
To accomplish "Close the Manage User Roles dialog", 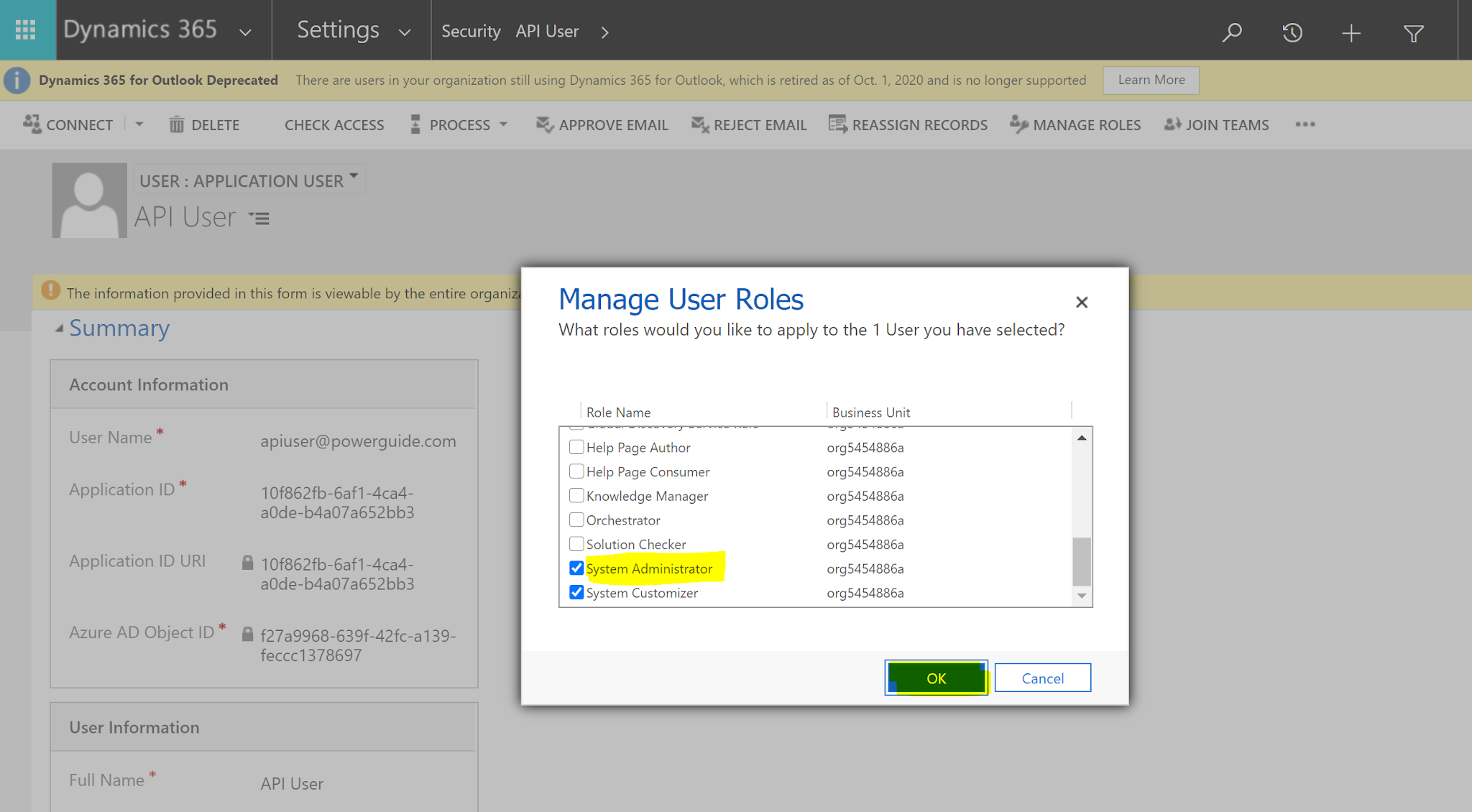I will (1081, 303).
